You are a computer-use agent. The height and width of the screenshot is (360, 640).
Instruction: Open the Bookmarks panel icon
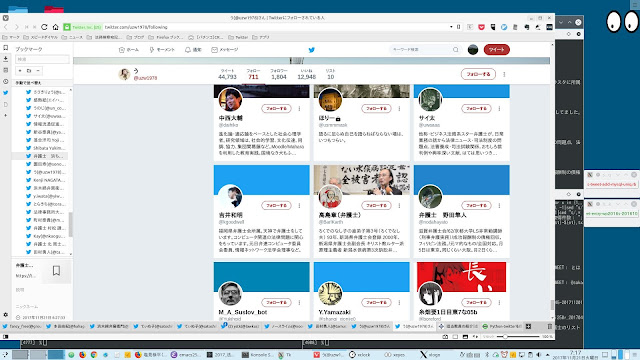pyautogui.click(x=5, y=48)
